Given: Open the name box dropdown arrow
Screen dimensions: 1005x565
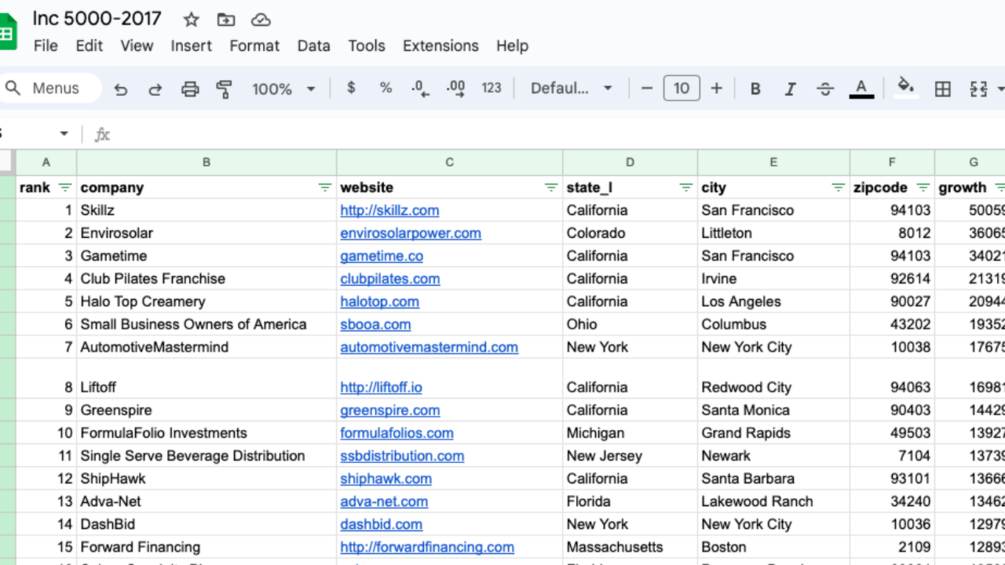Looking at the screenshot, I should point(63,134).
